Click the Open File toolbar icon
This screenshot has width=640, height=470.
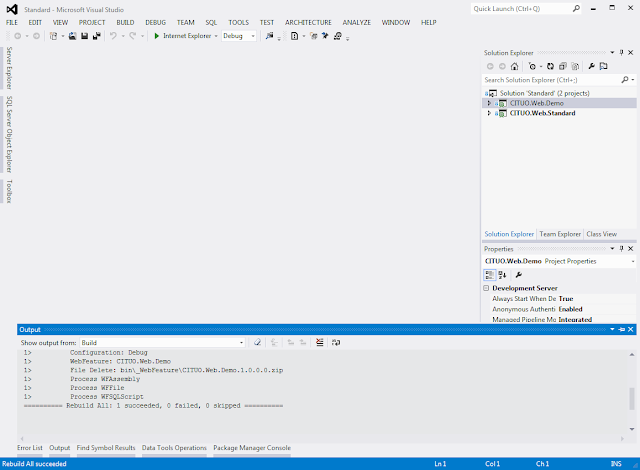click(72, 36)
